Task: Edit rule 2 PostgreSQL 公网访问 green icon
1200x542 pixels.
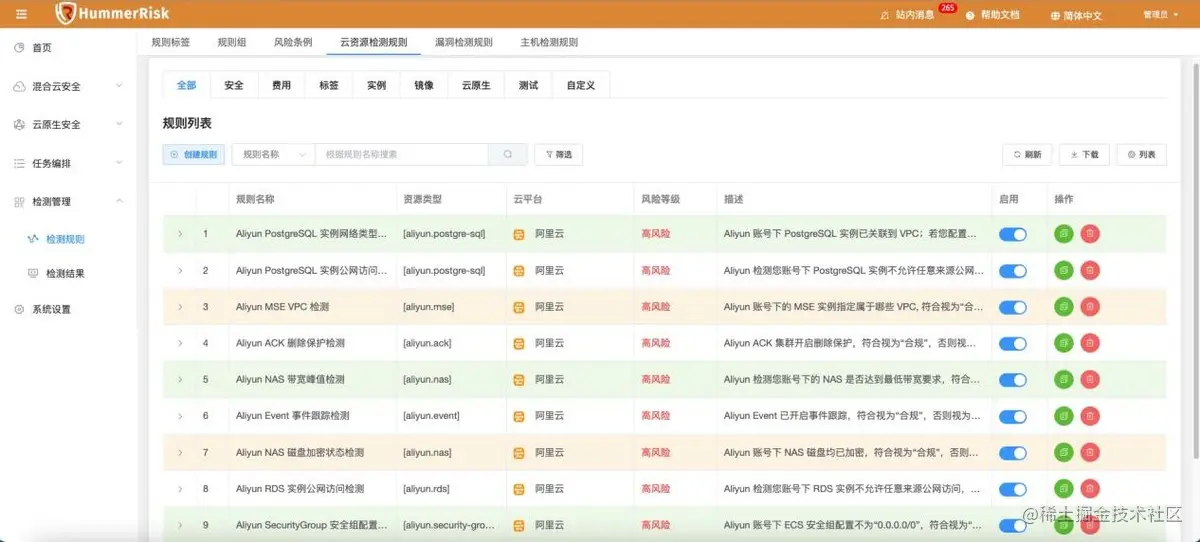Action: coord(1064,270)
